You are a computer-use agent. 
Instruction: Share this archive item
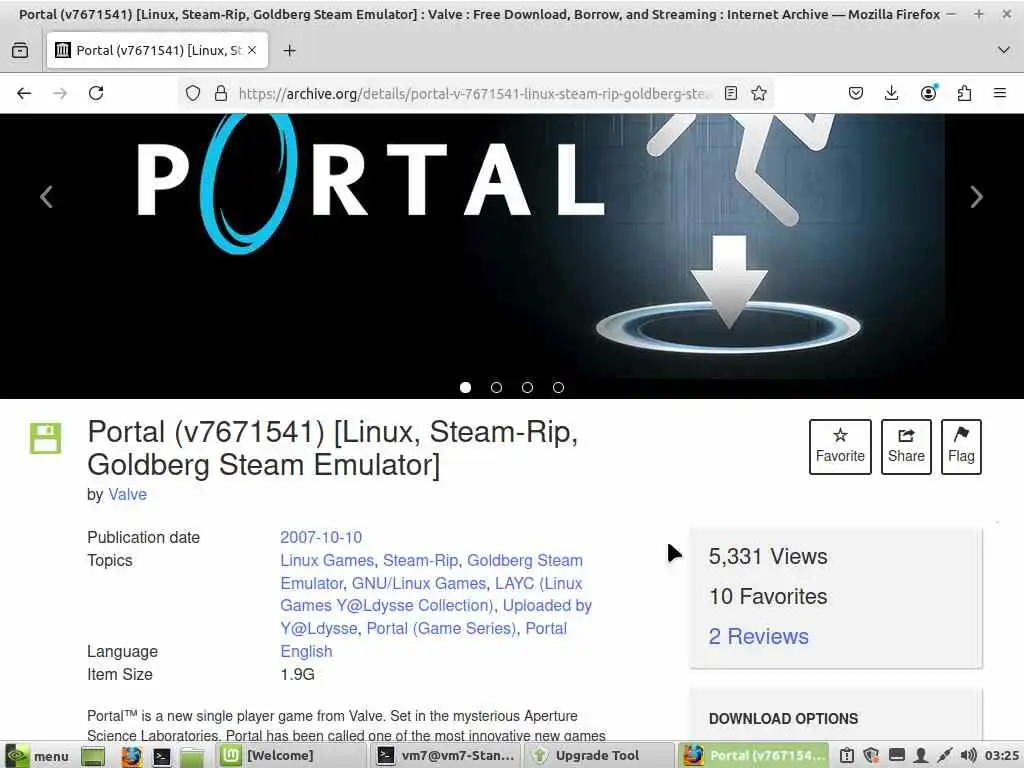click(906, 447)
